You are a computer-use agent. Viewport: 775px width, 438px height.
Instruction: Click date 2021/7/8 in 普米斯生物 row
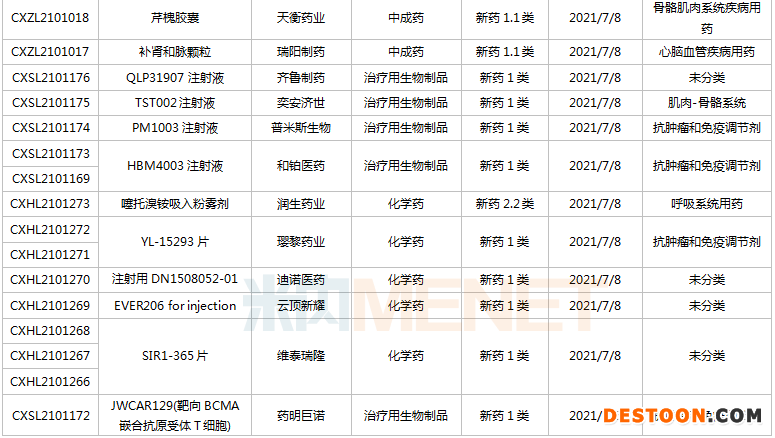point(595,128)
